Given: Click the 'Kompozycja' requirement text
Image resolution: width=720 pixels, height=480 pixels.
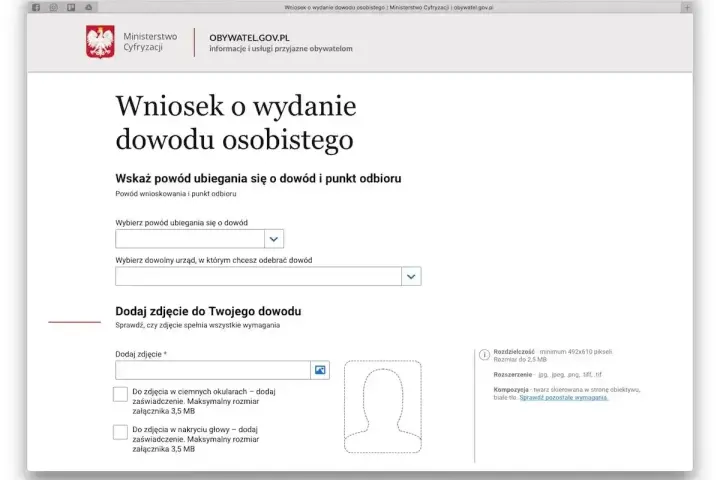Looking at the screenshot, I should [x=567, y=394].
